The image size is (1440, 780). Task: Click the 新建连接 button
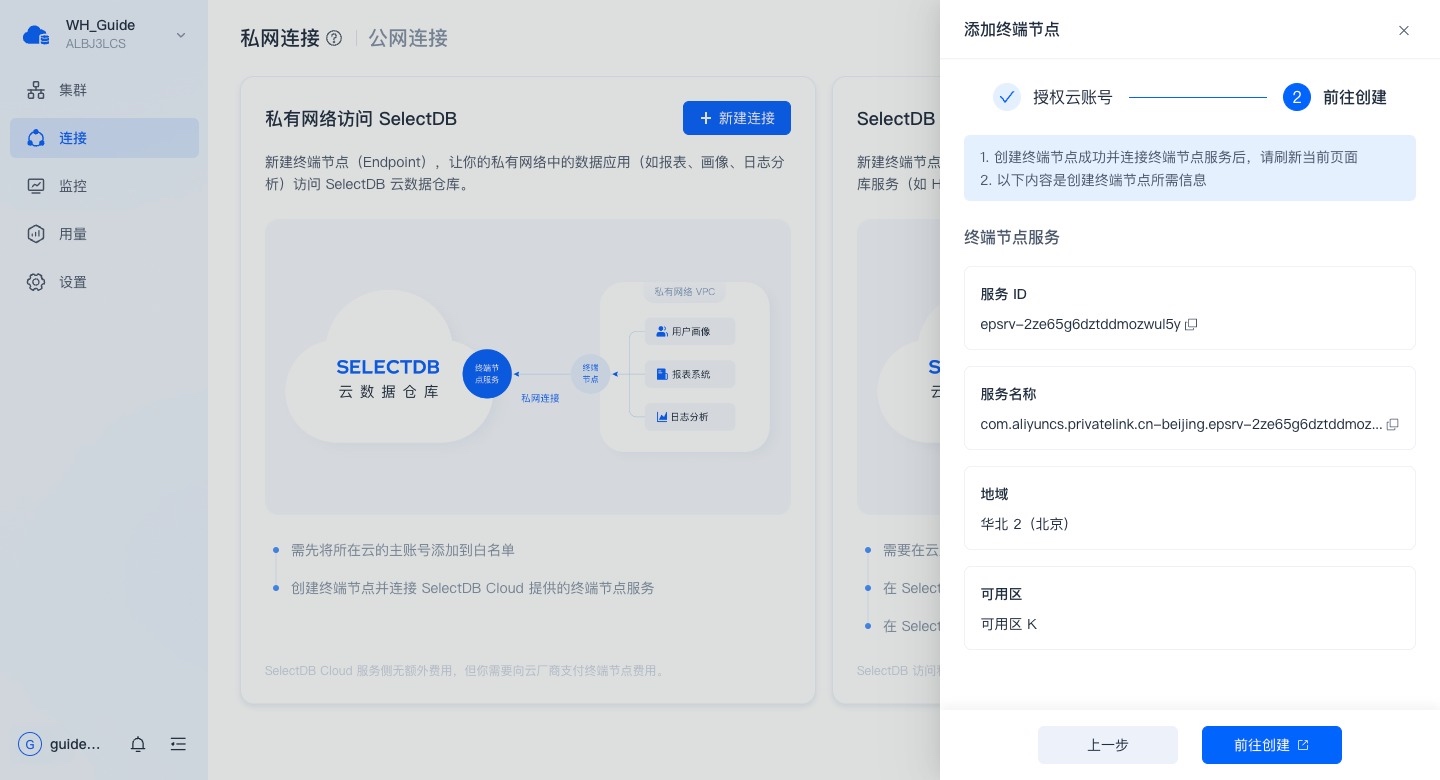point(737,118)
